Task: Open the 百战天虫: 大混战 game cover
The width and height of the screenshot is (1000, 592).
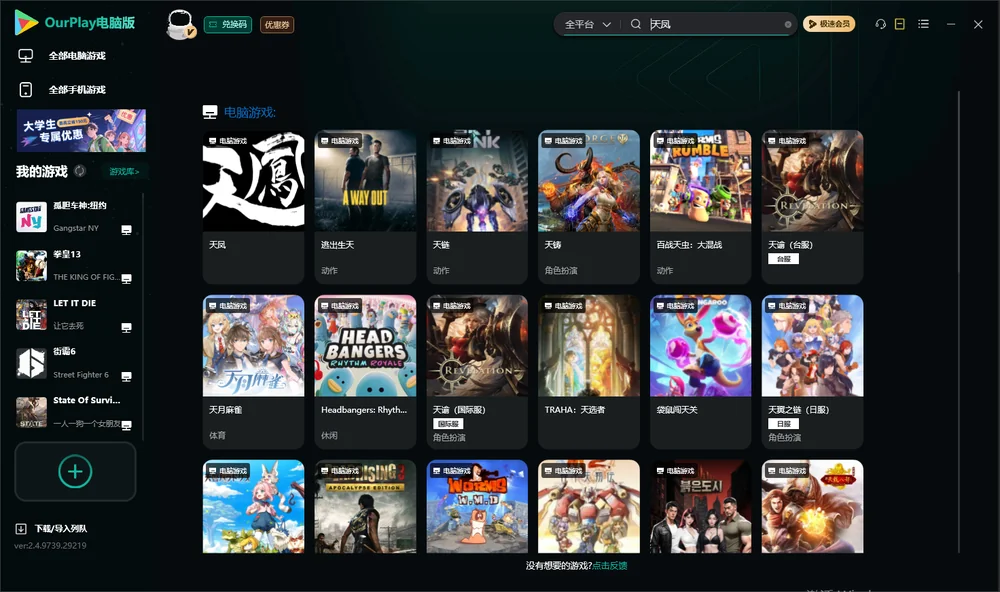Action: [701, 181]
